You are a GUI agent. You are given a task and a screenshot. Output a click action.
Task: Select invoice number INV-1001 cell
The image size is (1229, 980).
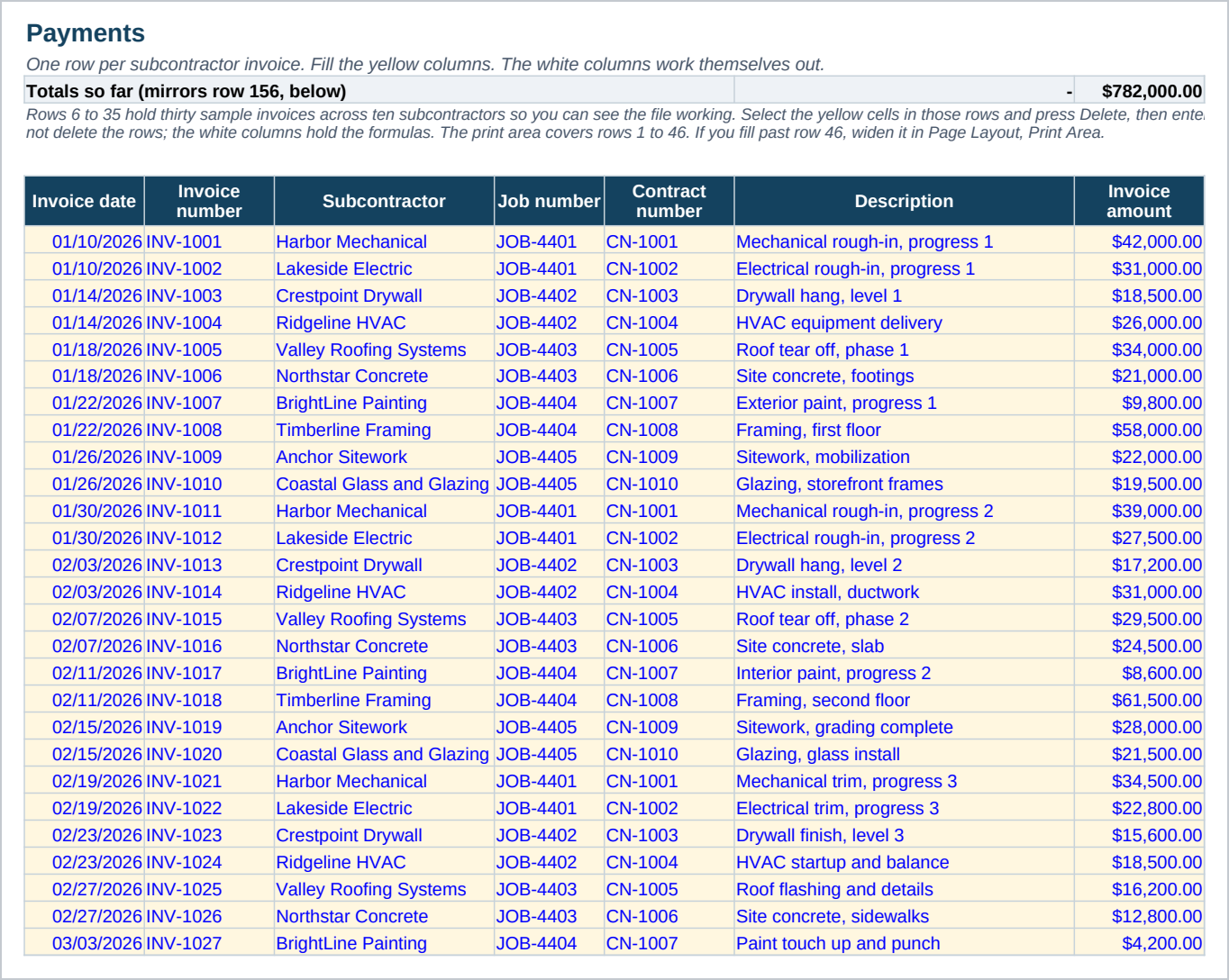click(x=209, y=241)
